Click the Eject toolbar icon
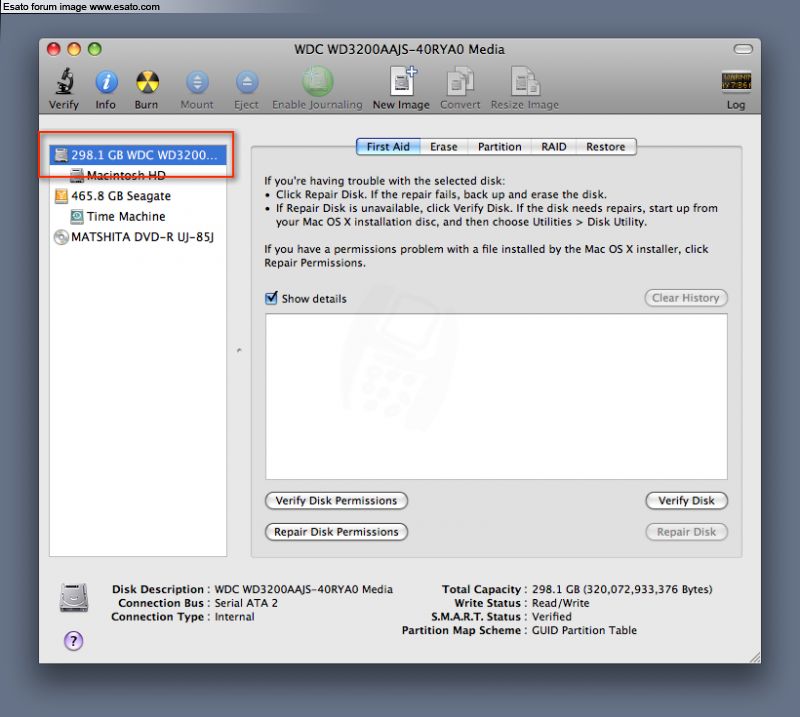This screenshot has width=800, height=717. (247, 82)
